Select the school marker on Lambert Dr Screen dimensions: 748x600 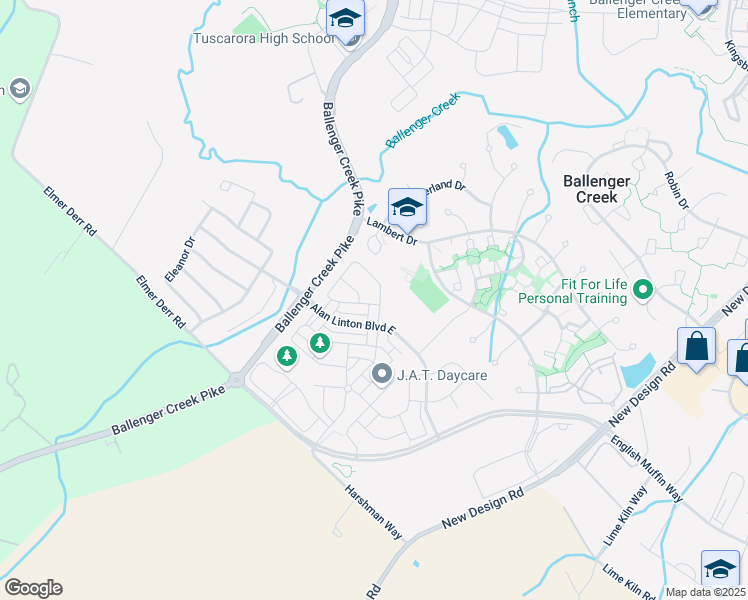coord(407,208)
